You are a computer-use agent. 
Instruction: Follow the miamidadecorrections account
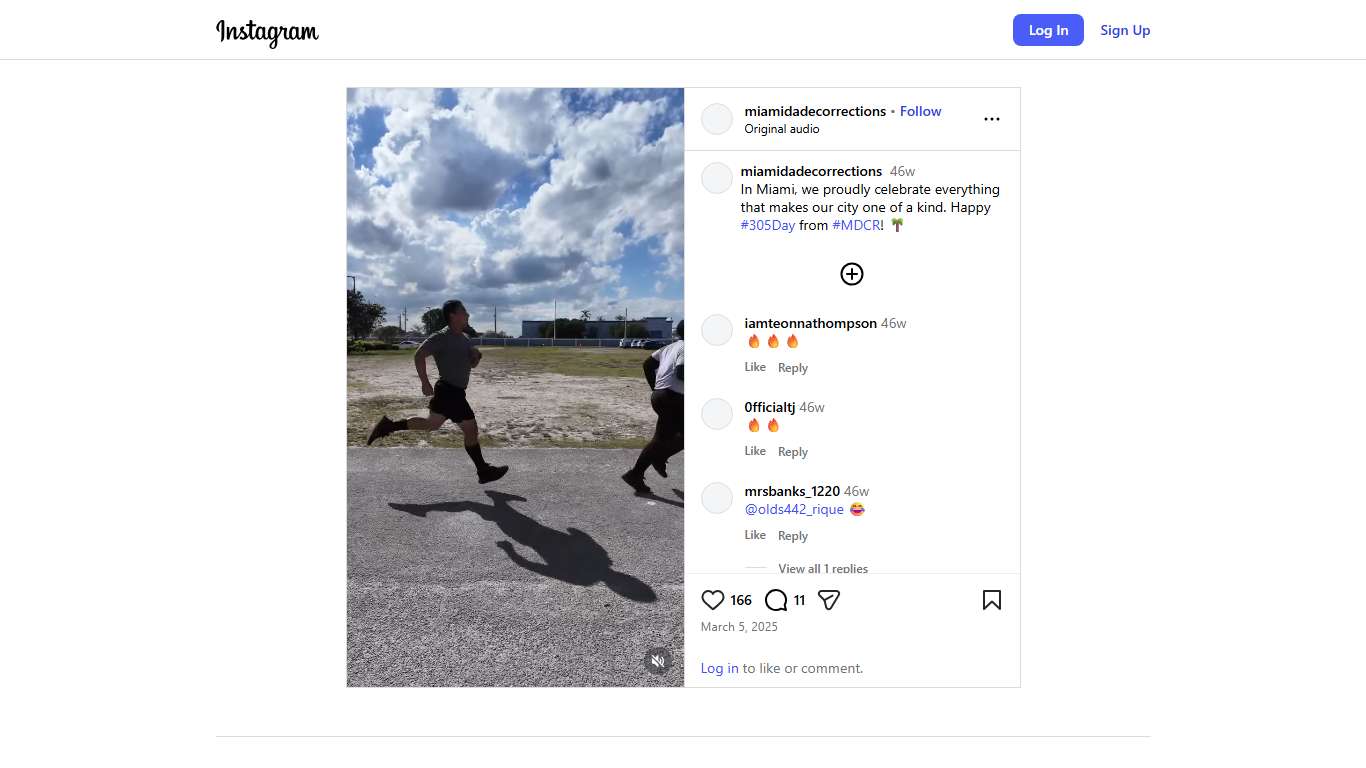pos(920,111)
